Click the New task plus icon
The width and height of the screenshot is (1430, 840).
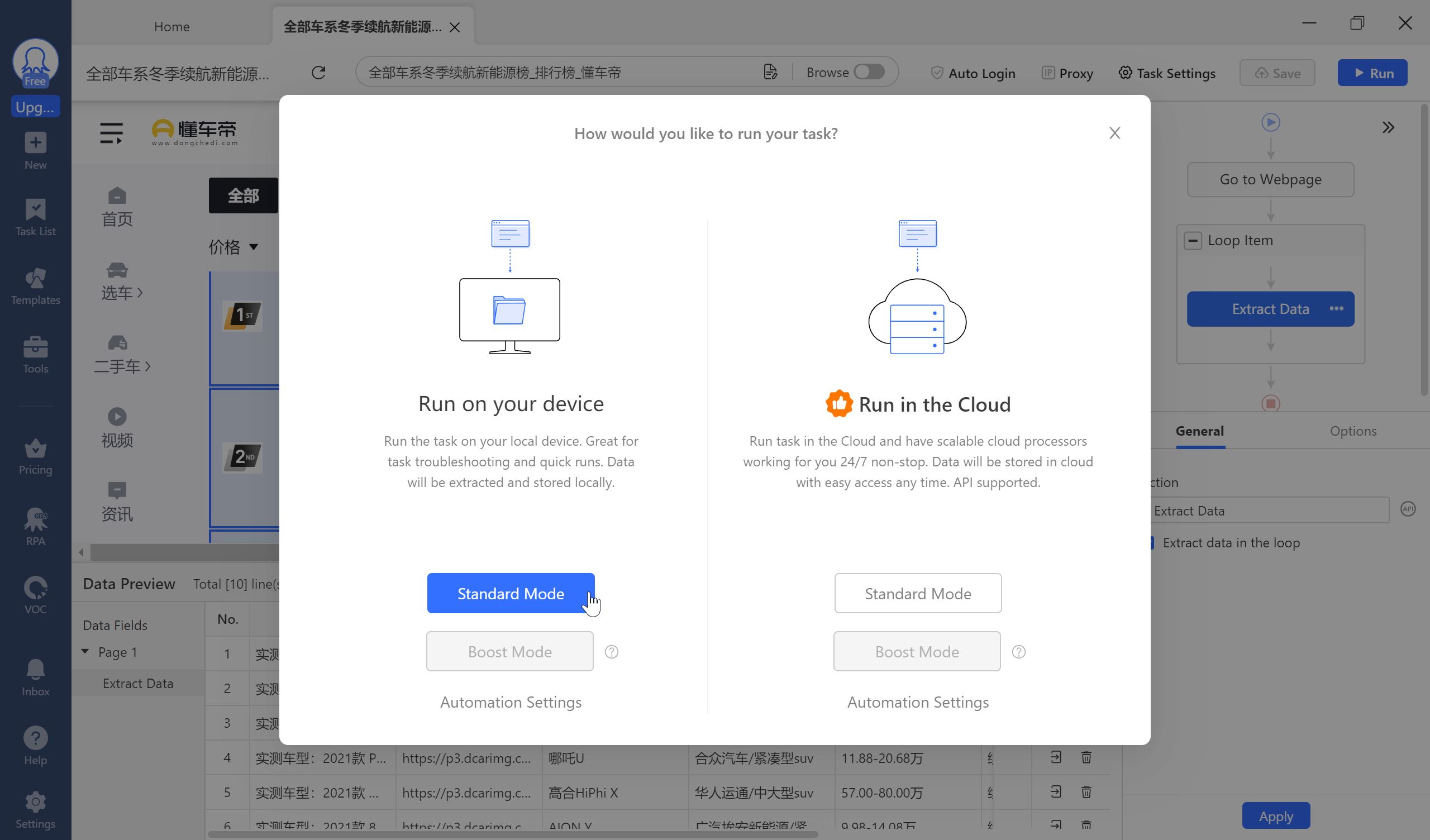coord(35,143)
